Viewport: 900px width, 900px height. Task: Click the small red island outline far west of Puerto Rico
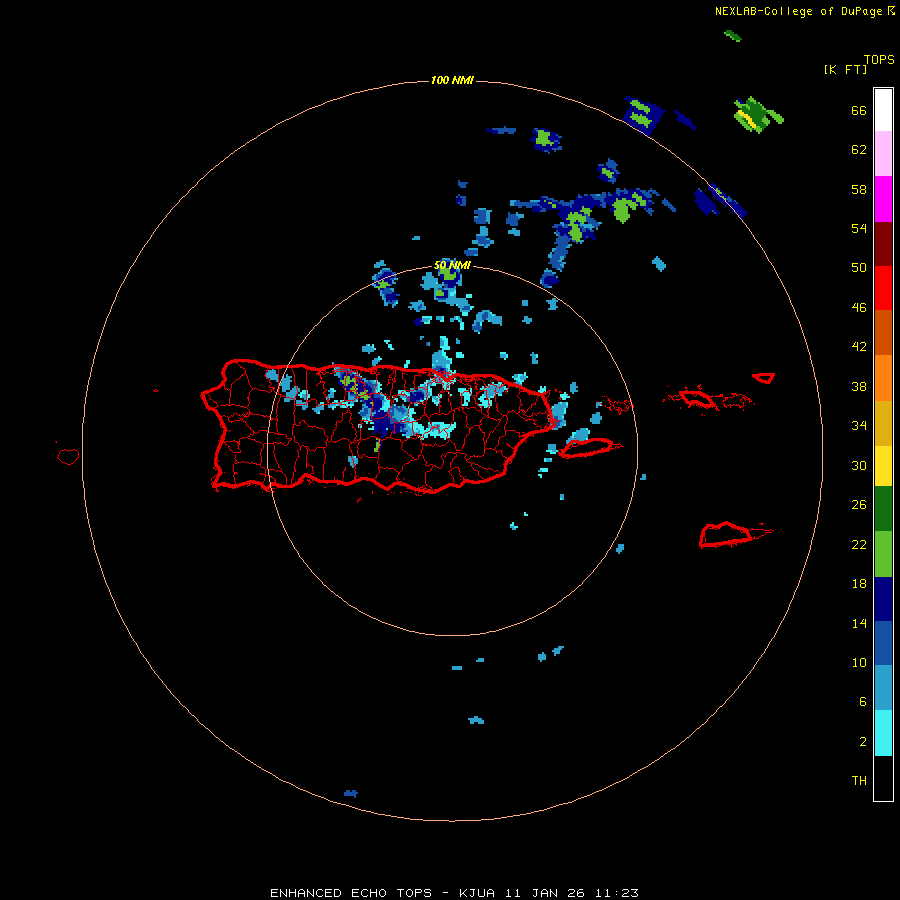pos(68,456)
